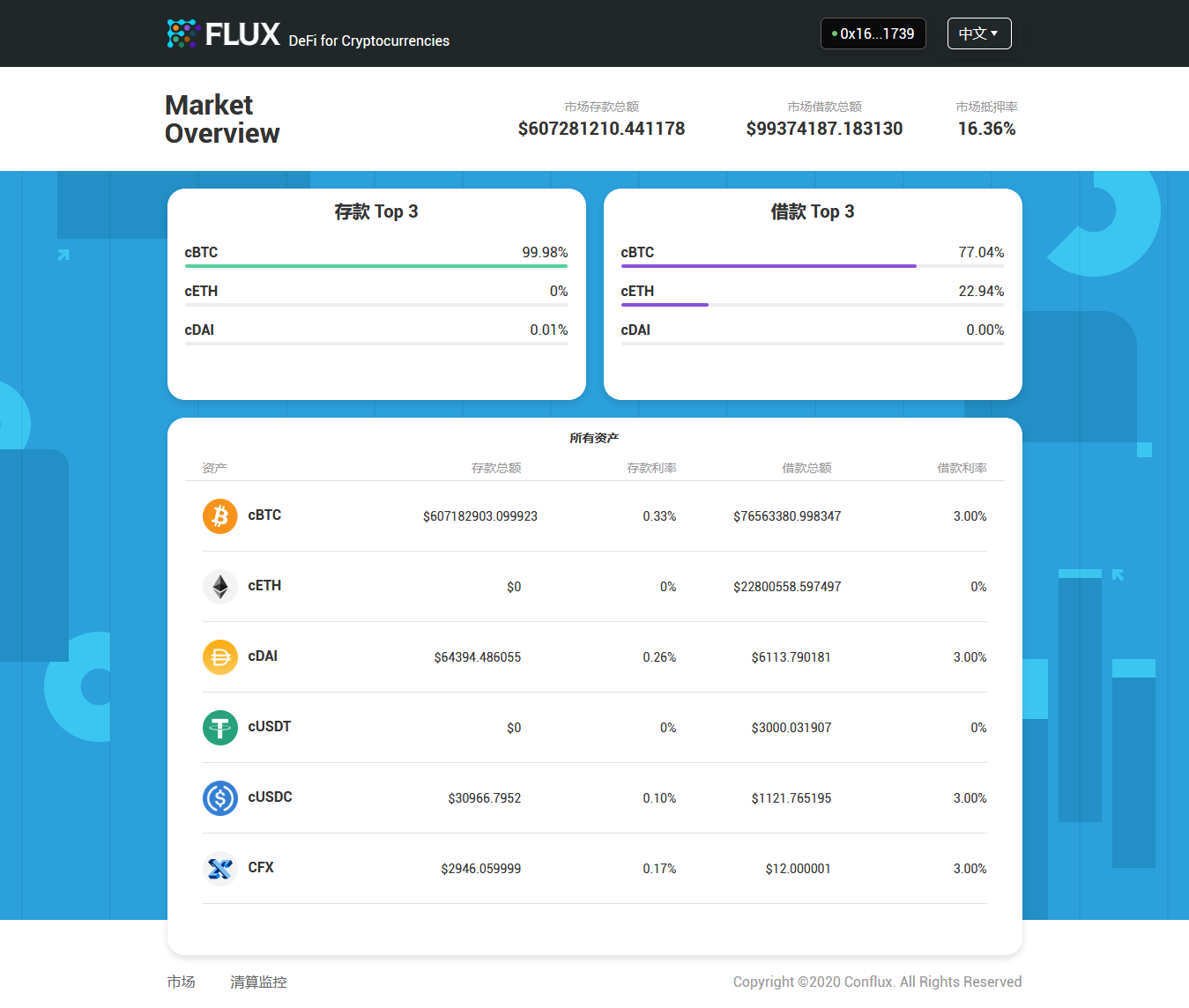Click the 借款总额 column header
Screen dimensions: 1189x1008
pos(806,468)
